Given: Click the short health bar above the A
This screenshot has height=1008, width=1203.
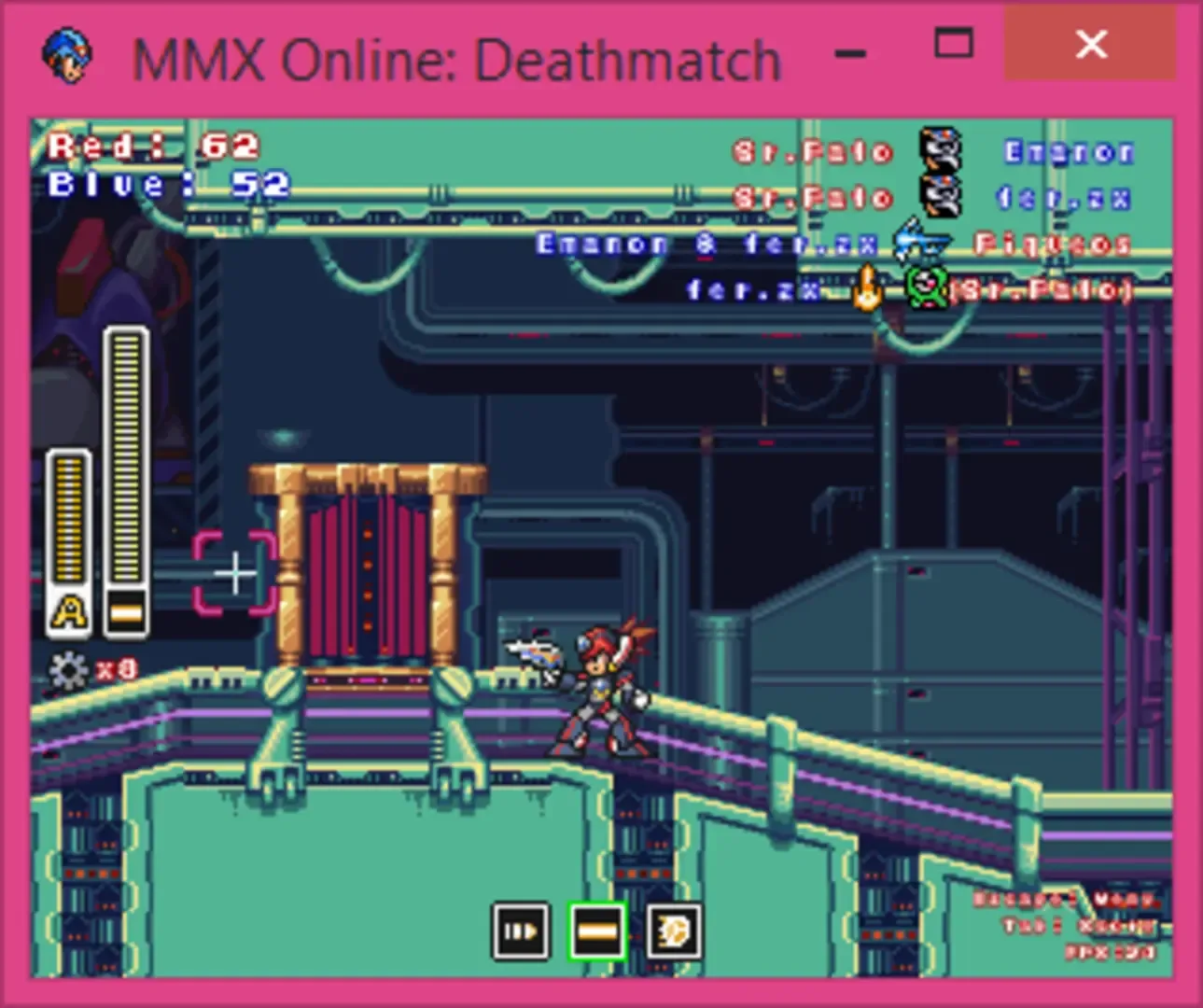Looking at the screenshot, I should (69, 518).
